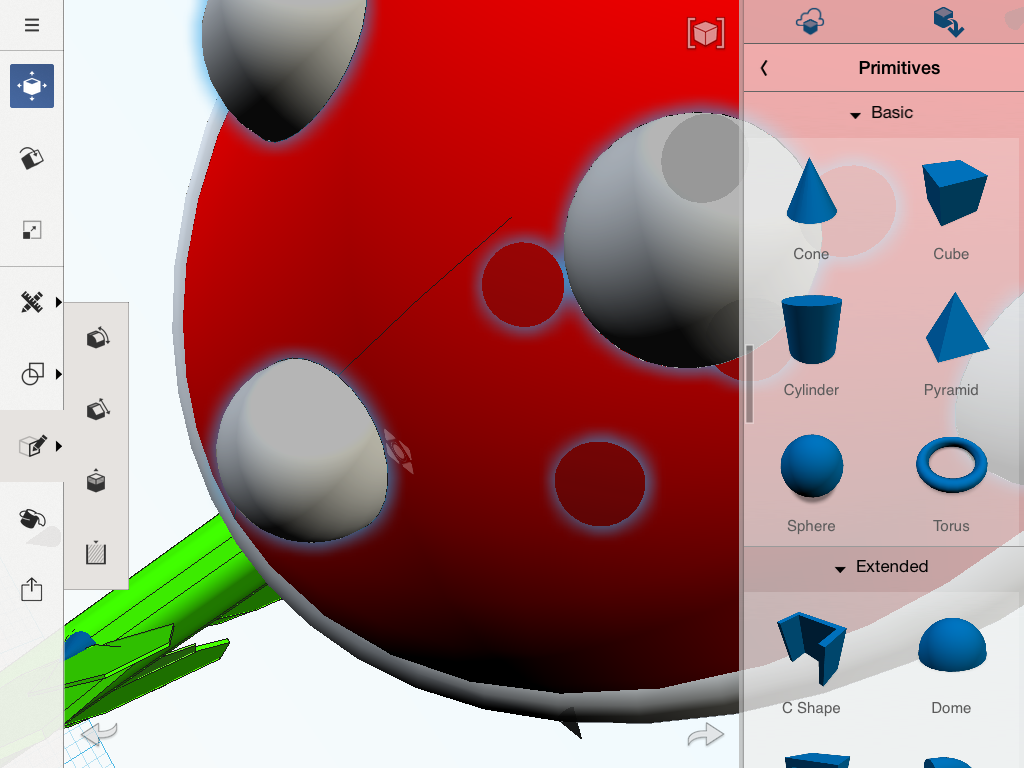Click the scale transform tool icon
This screenshot has height=768, width=1024.
pos(31,230)
